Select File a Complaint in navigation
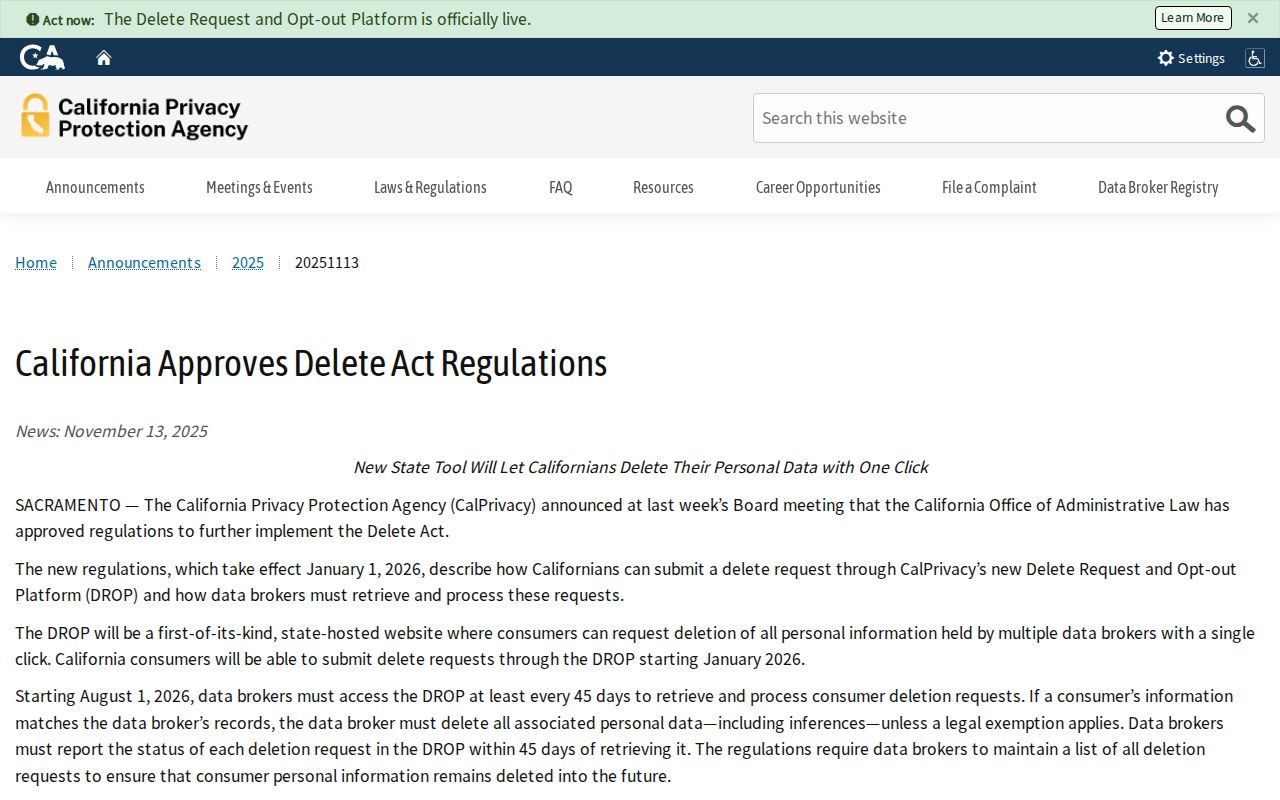The image size is (1280, 800). [x=989, y=187]
